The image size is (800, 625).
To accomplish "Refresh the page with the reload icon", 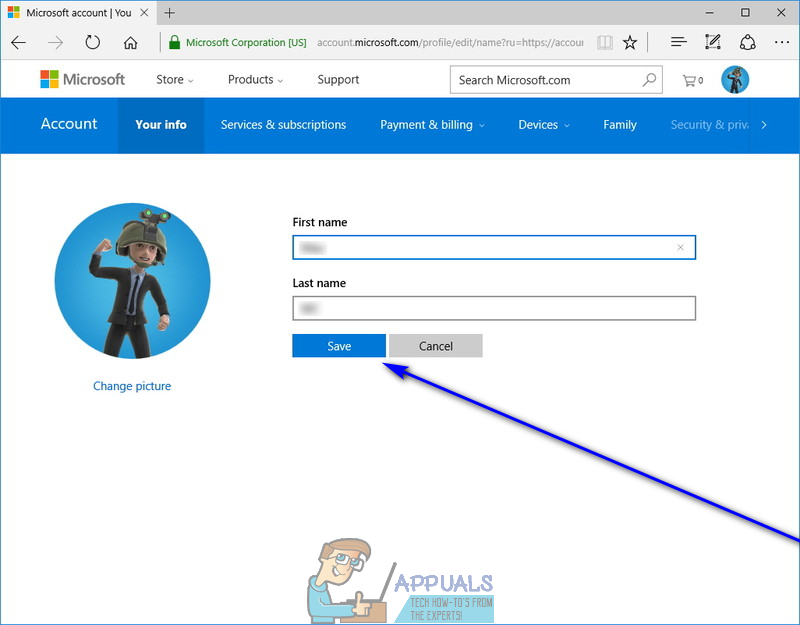I will (92, 42).
